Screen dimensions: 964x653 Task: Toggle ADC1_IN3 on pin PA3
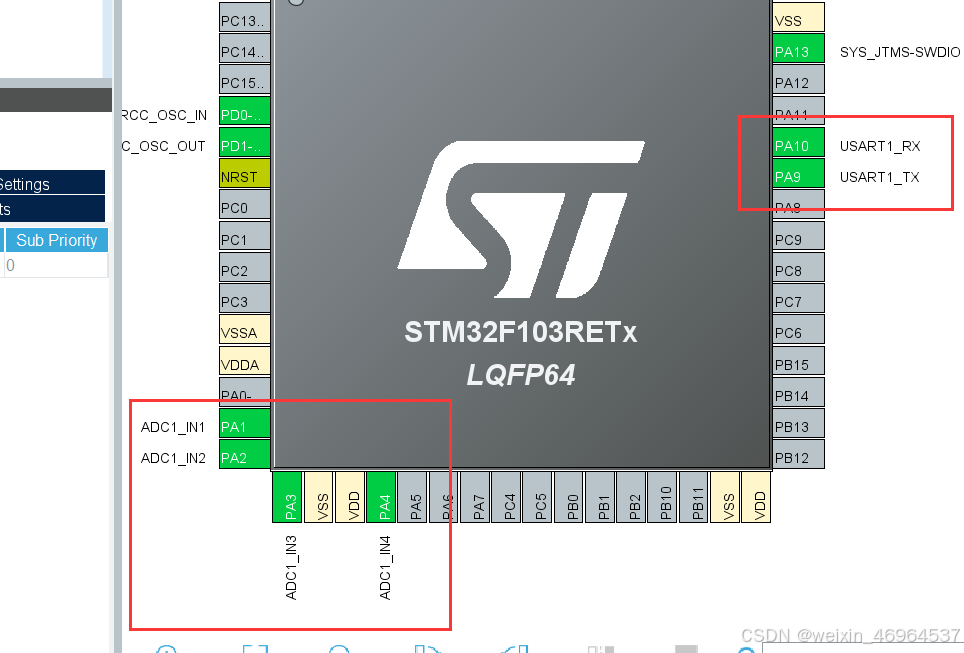click(x=289, y=498)
